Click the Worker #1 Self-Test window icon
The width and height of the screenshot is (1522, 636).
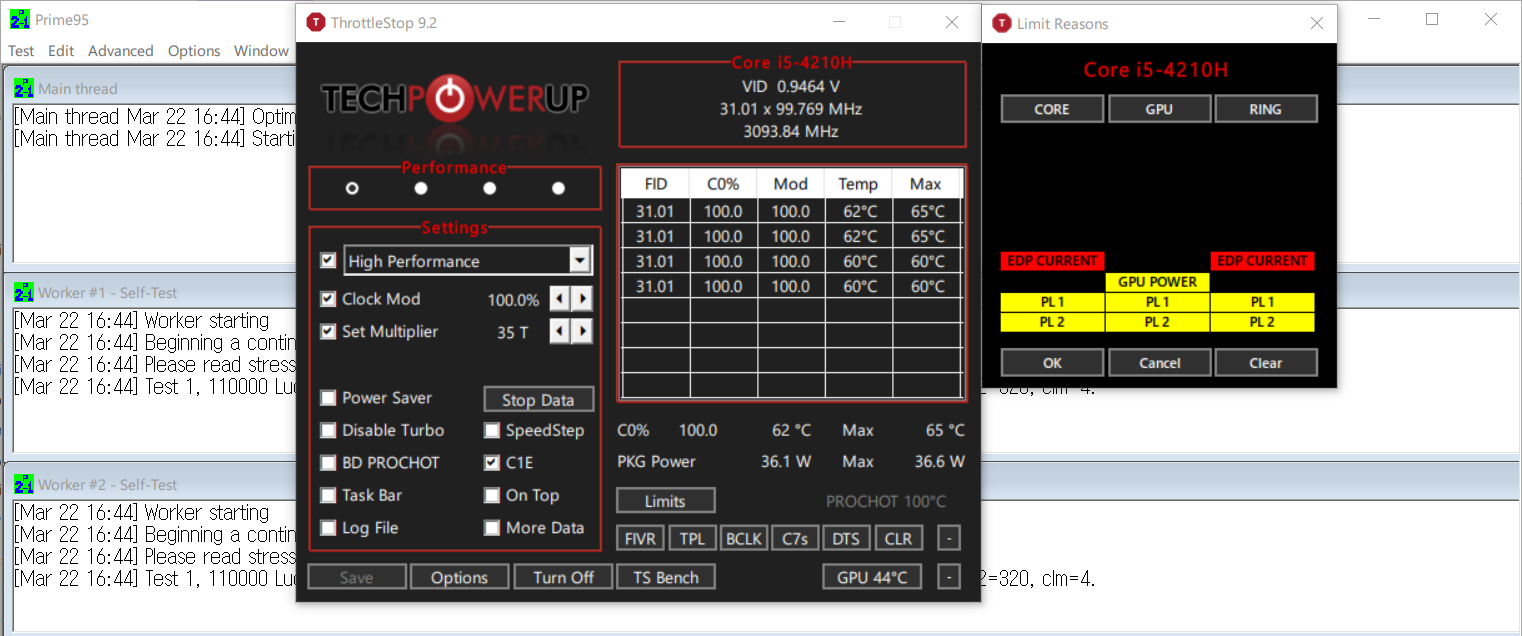[x=24, y=292]
